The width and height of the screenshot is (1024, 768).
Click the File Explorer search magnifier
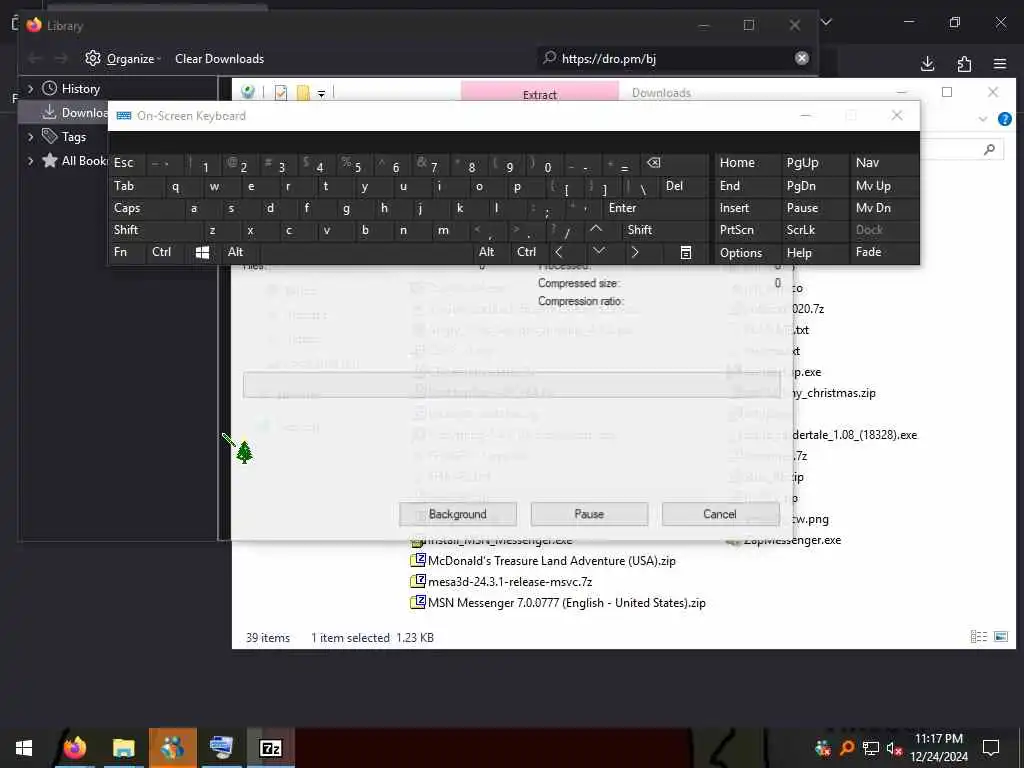pos(989,150)
